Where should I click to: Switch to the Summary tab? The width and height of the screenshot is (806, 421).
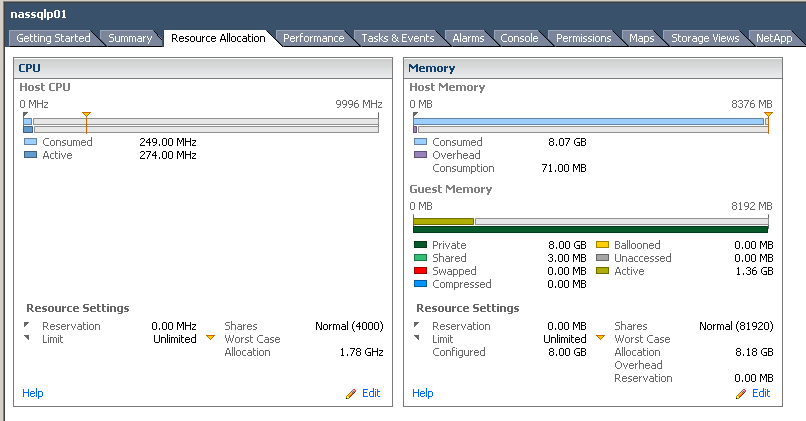pyautogui.click(x=130, y=38)
